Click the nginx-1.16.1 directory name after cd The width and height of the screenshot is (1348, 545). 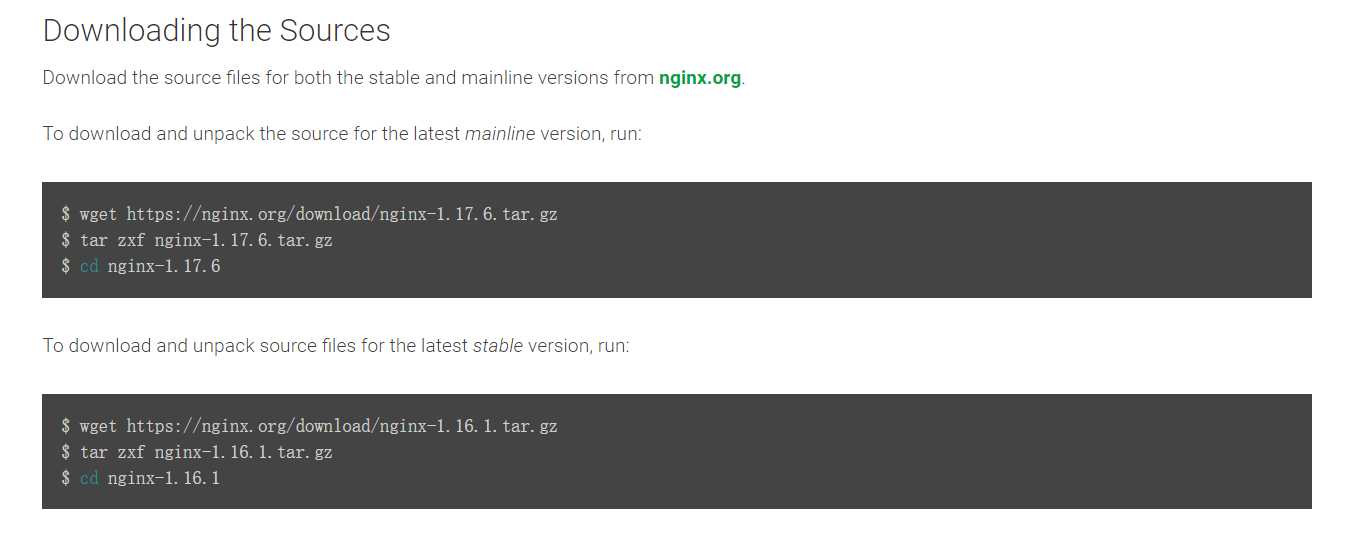(x=164, y=478)
